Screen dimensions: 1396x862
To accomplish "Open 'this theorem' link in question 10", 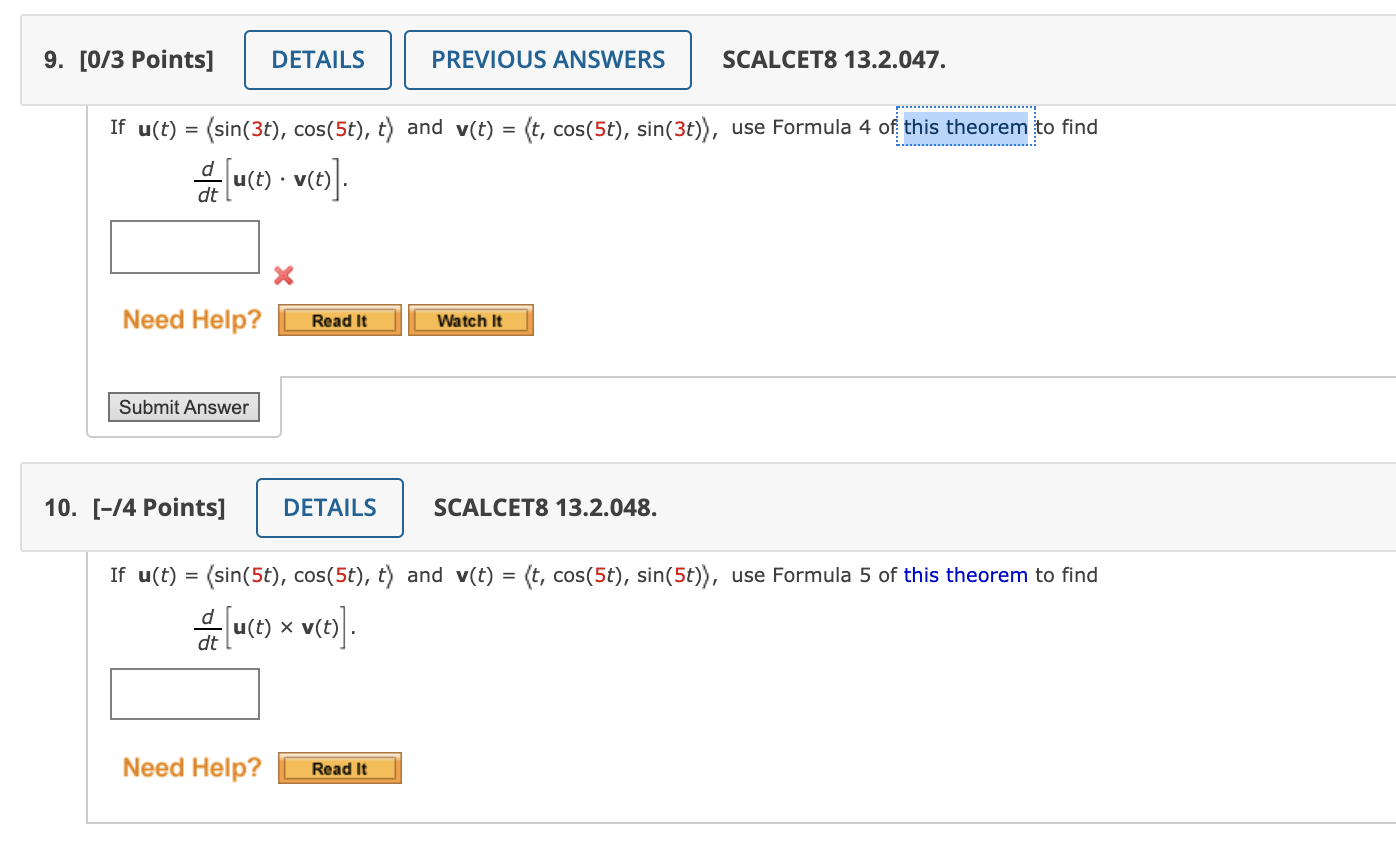I will point(964,575).
